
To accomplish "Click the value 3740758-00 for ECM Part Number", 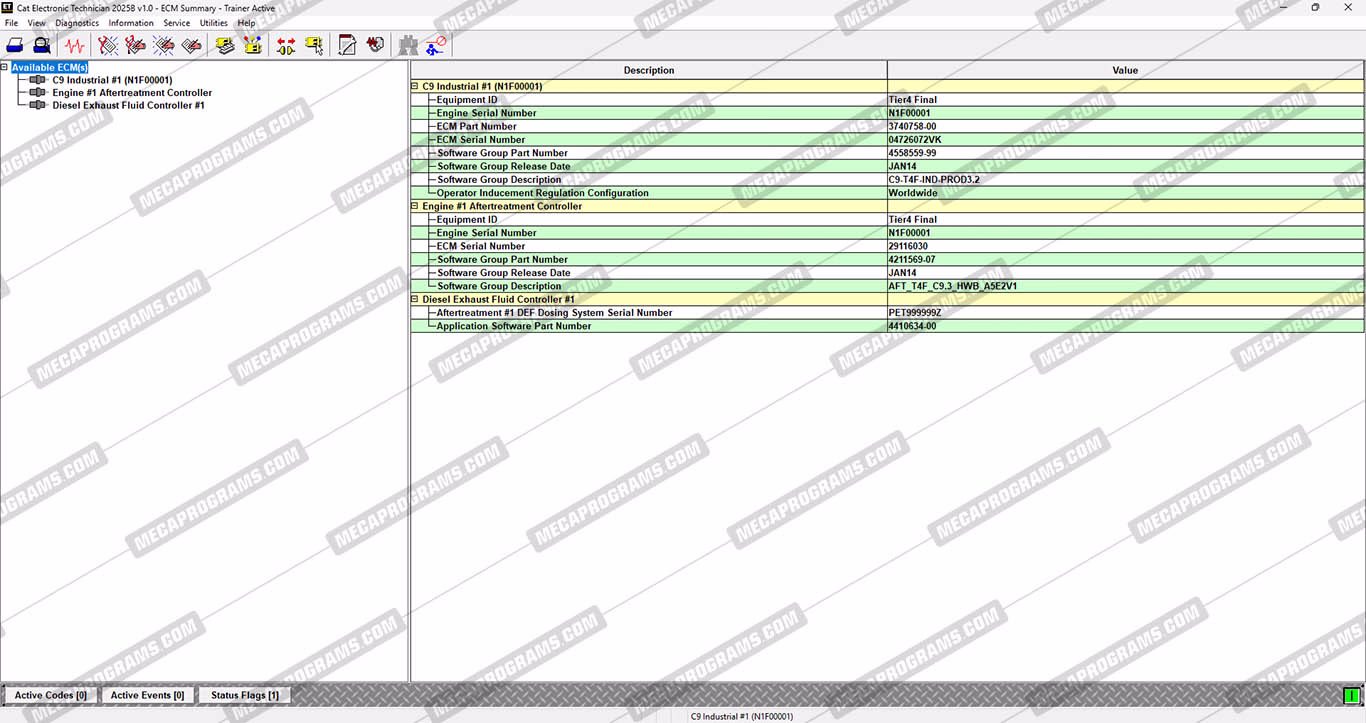I will tap(912, 126).
